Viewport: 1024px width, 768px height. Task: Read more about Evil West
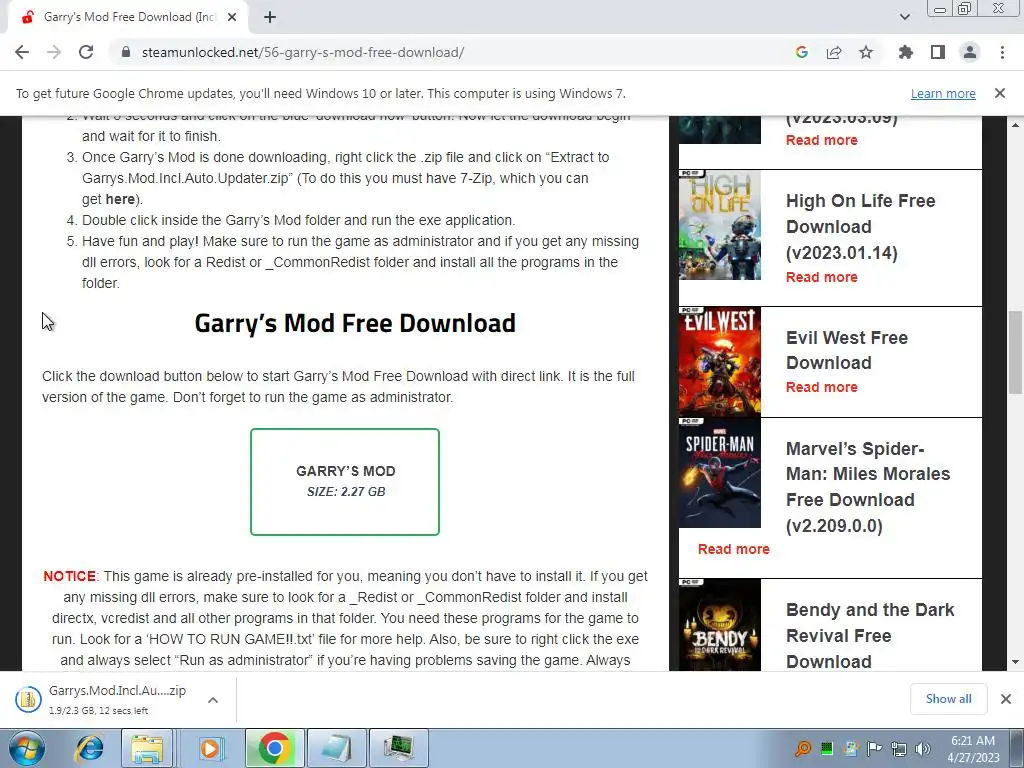click(x=822, y=387)
